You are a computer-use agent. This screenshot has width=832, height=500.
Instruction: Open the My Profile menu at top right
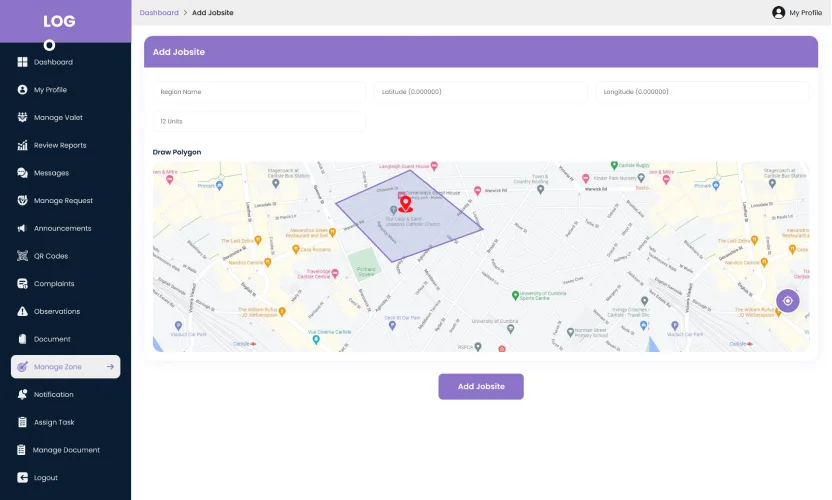797,13
